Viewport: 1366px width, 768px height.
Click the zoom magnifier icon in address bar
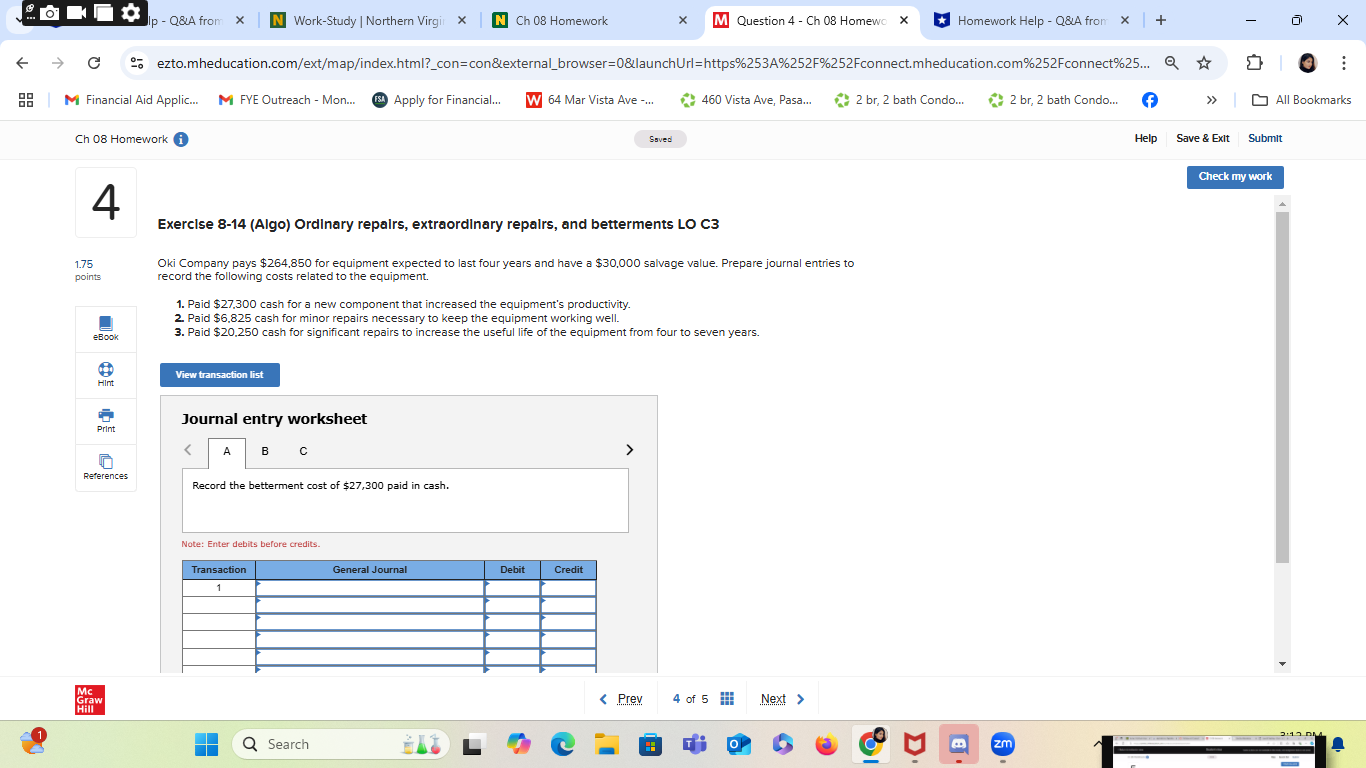[x=1171, y=63]
